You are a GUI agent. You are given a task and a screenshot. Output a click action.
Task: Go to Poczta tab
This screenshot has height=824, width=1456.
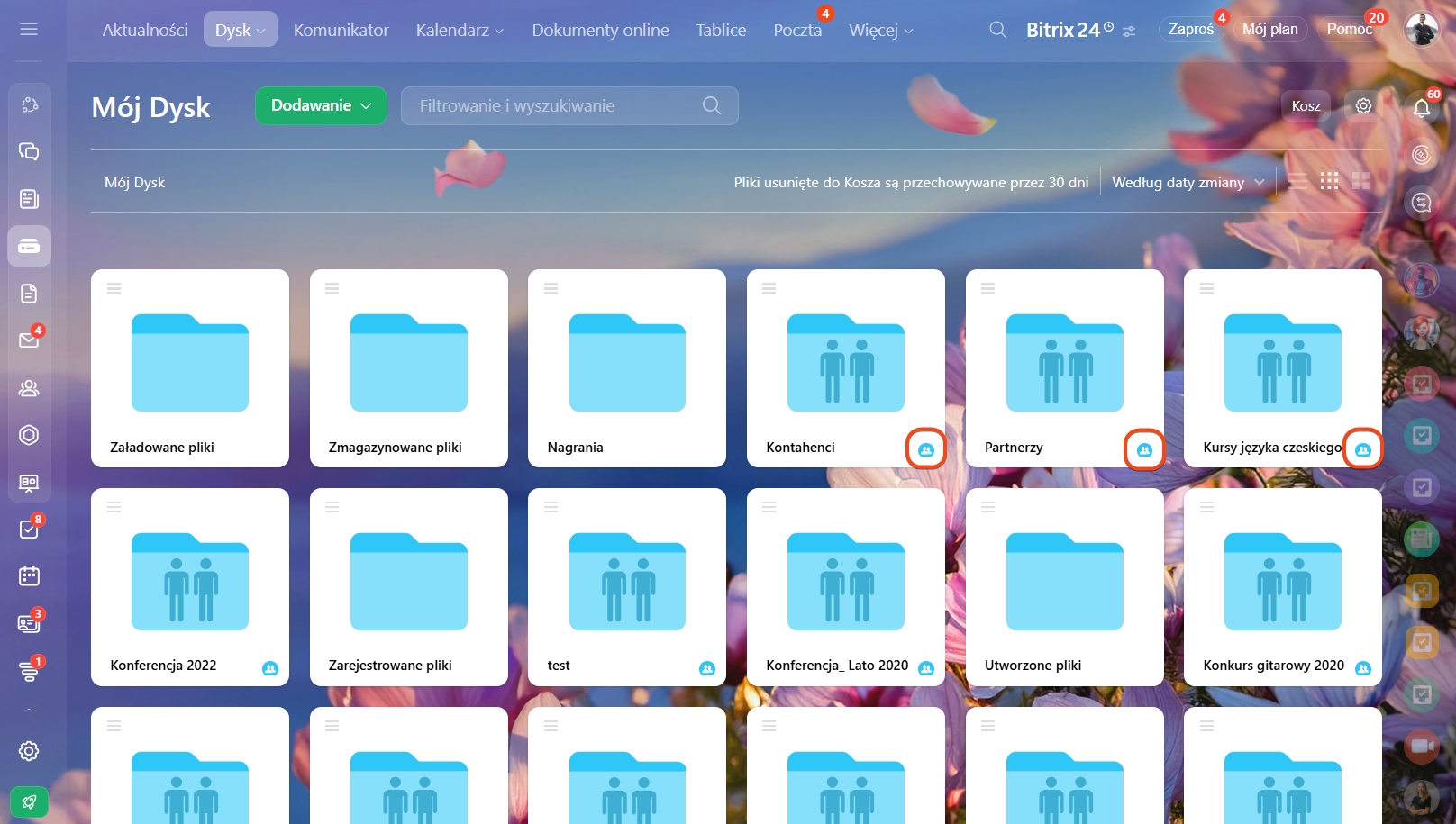pos(797,30)
